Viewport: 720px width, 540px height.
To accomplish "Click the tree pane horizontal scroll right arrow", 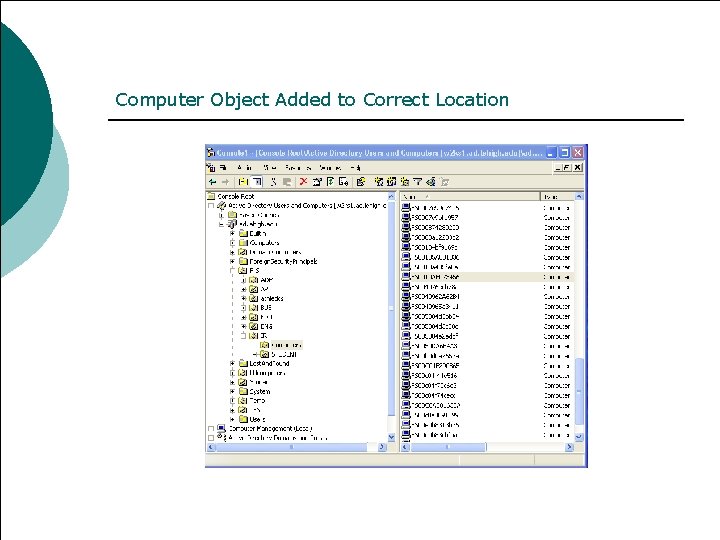I will tap(382, 447).
